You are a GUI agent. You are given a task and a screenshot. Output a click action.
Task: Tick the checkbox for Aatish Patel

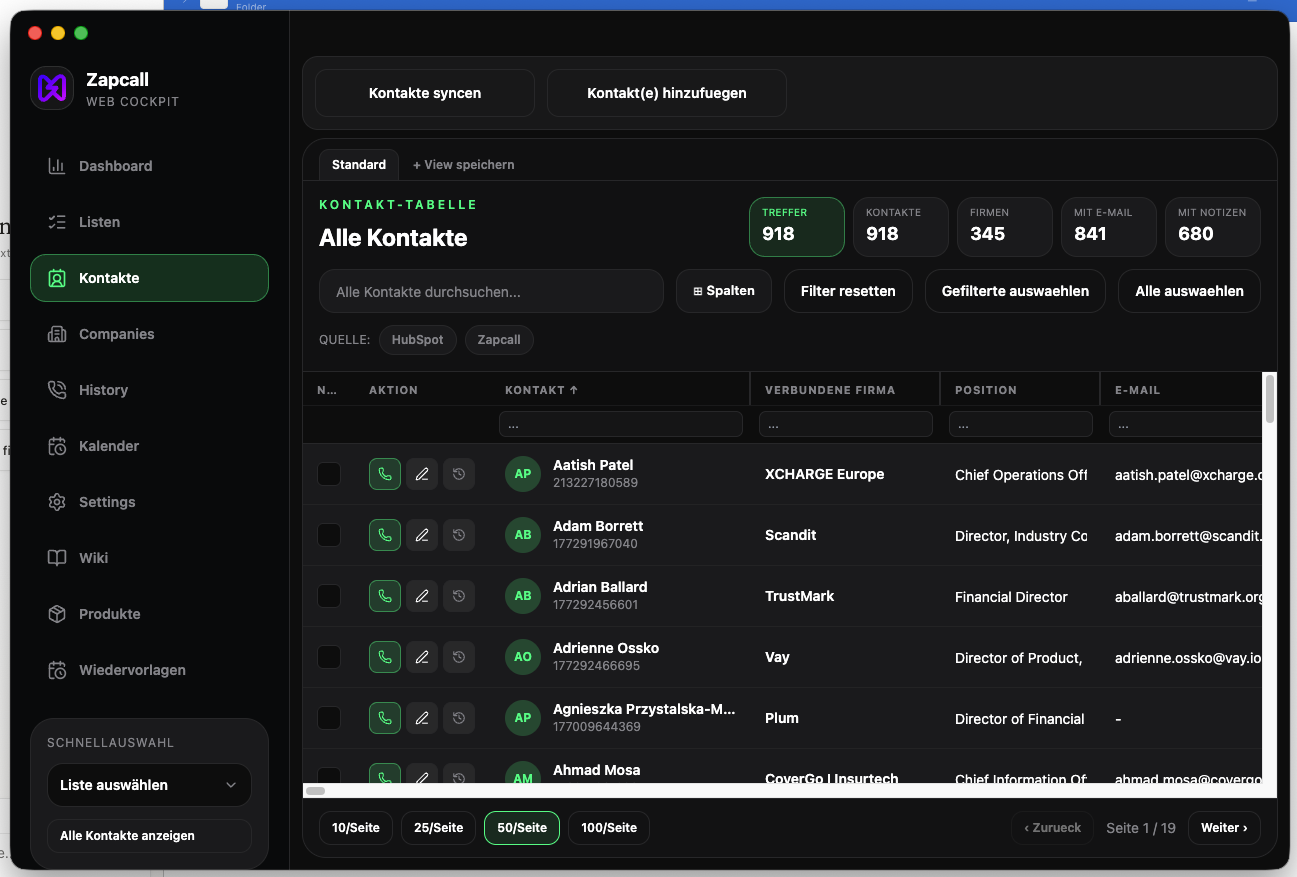[x=329, y=474]
